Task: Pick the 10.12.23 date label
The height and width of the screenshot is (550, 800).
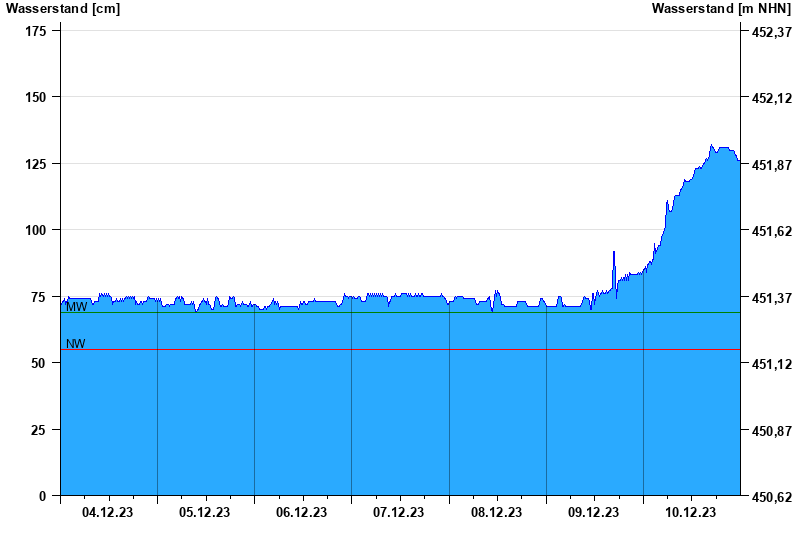Action: tap(690, 512)
